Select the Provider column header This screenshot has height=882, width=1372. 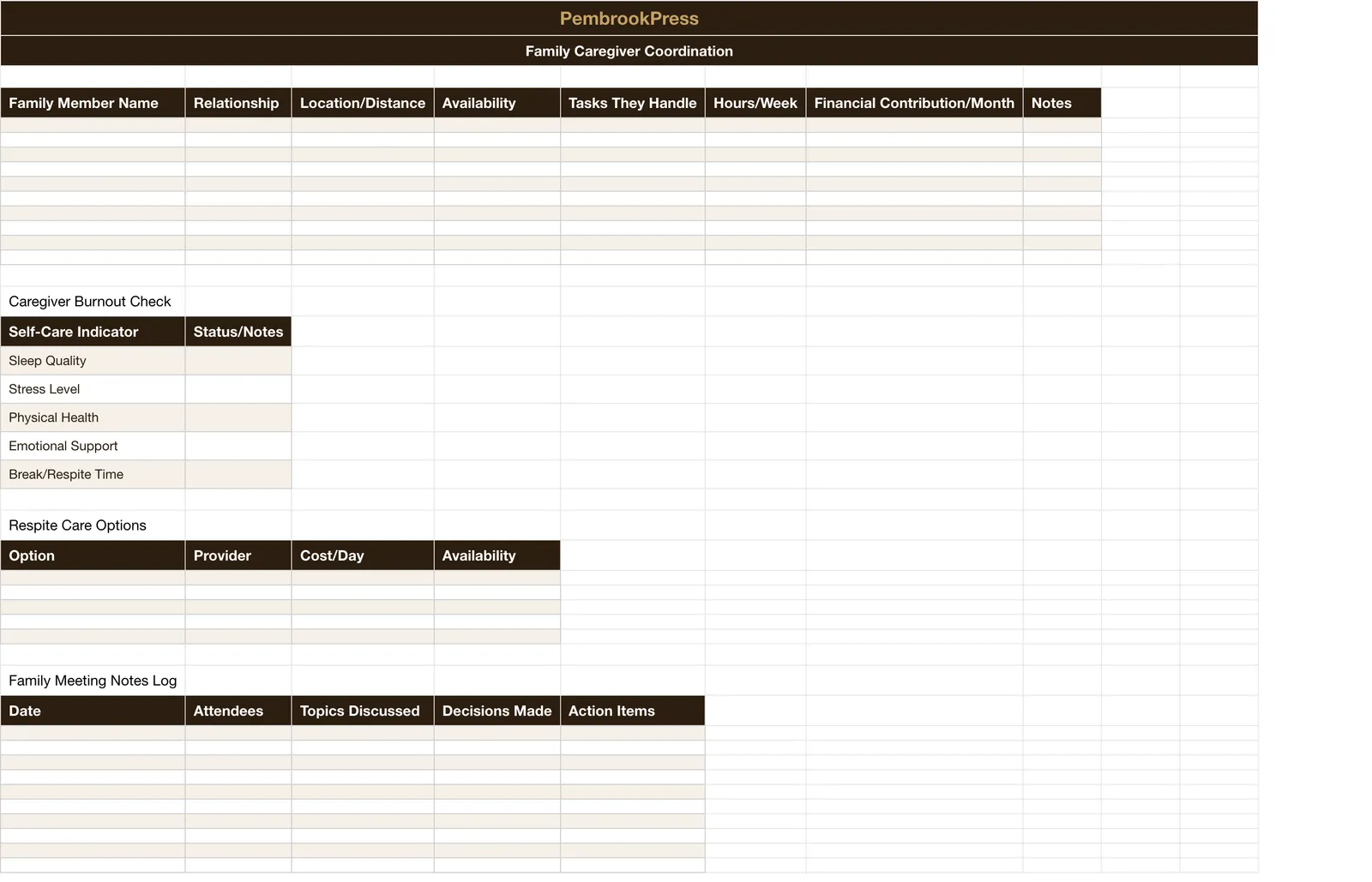point(238,555)
